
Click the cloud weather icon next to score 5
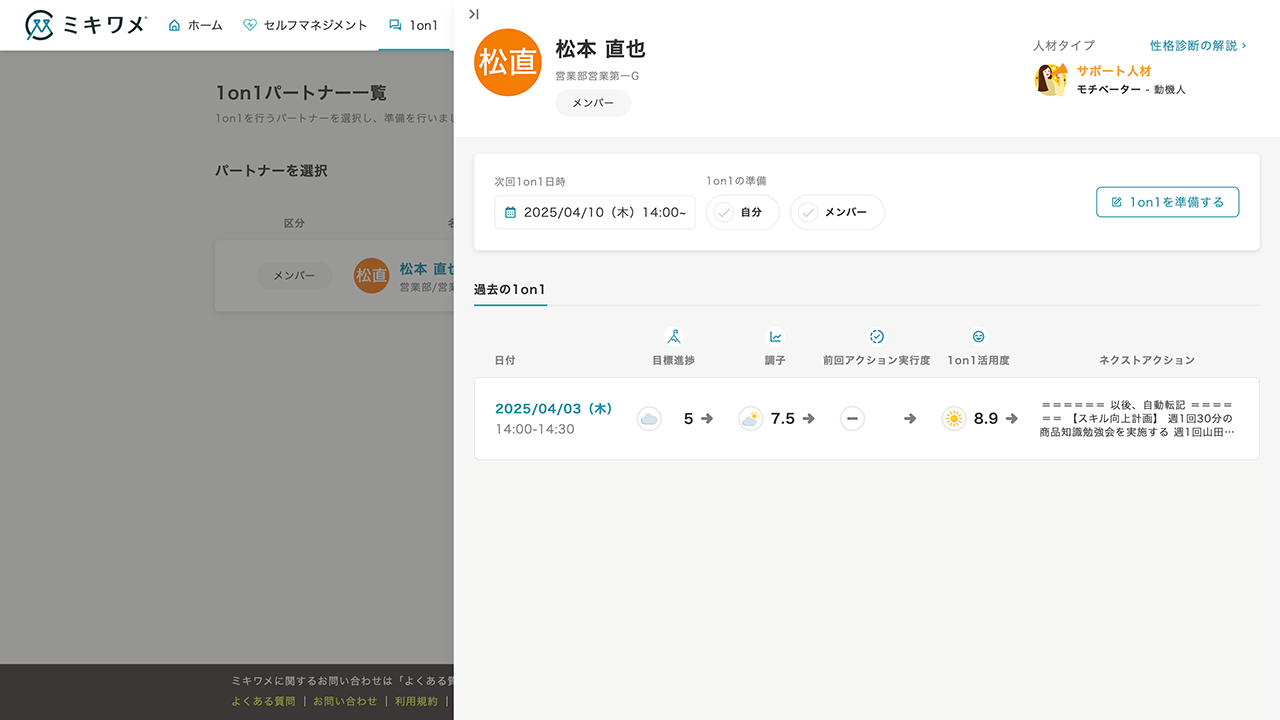(649, 419)
